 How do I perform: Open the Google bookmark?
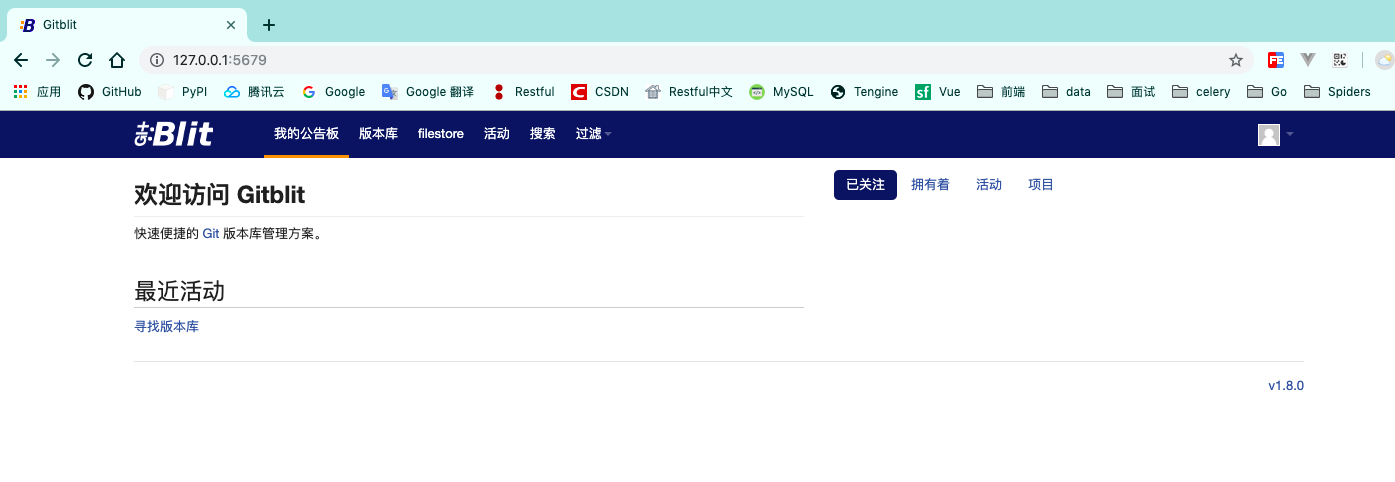[334, 92]
